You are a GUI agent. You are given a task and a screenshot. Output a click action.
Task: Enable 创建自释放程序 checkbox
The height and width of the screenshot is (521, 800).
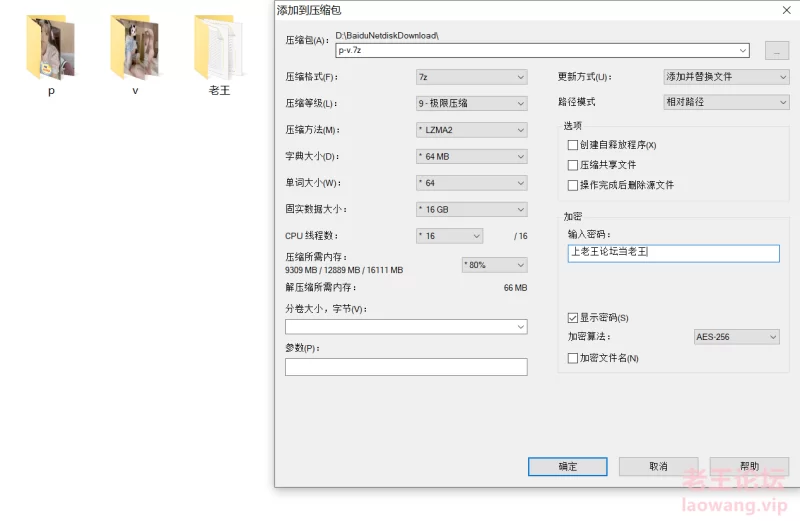point(572,145)
